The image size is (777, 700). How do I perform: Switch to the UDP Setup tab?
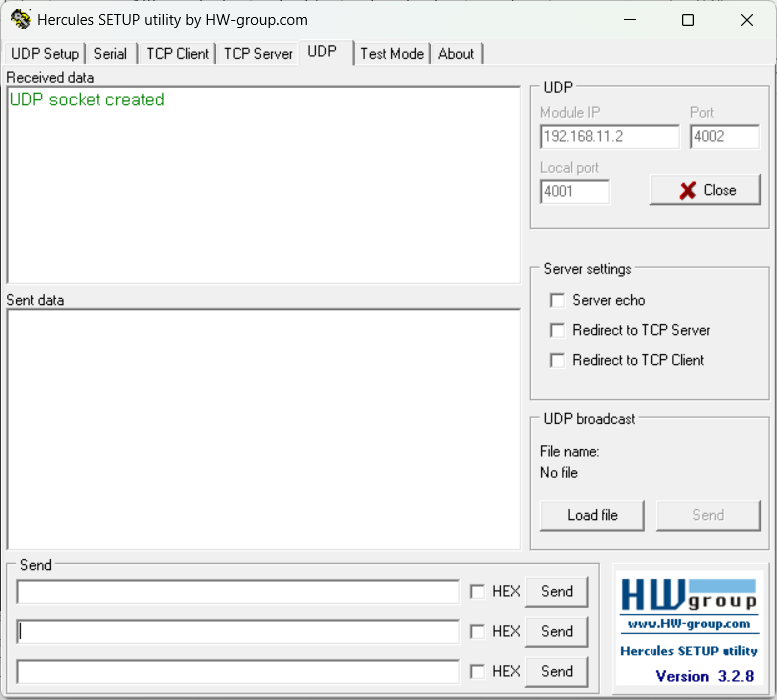point(45,54)
